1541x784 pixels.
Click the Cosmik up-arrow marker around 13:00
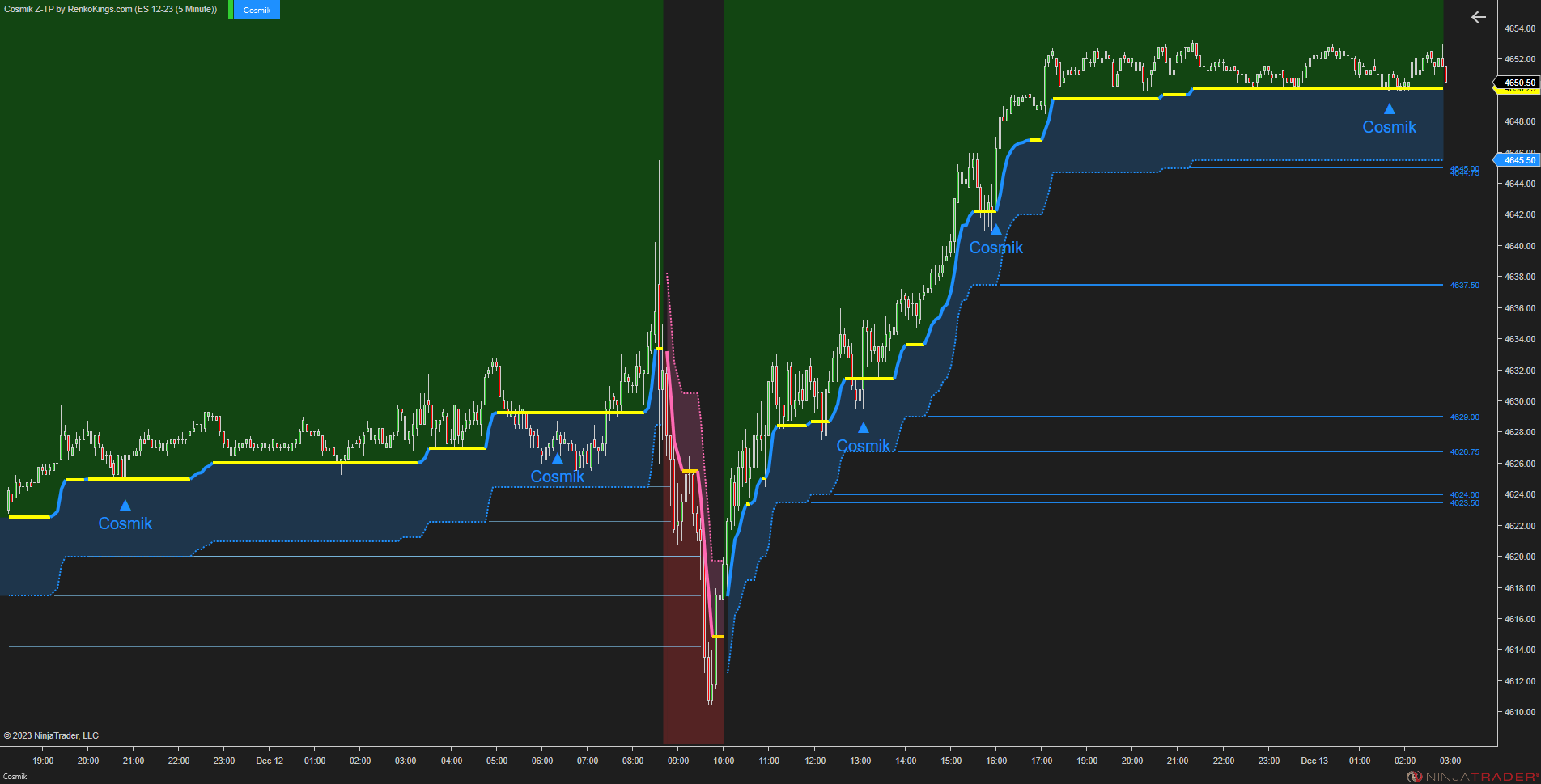tap(862, 427)
